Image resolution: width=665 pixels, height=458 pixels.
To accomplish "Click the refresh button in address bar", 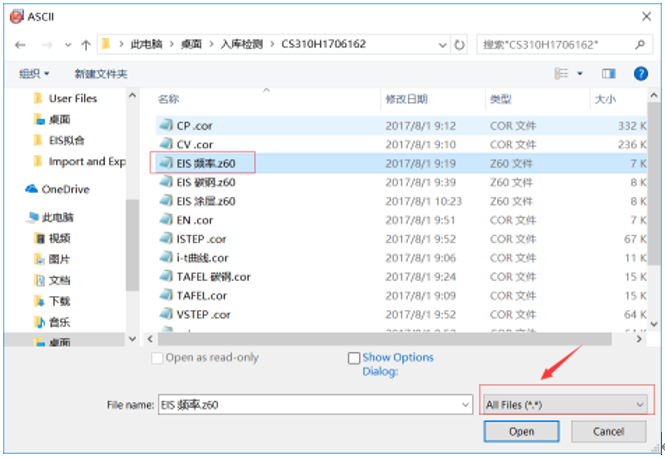I will click(459, 45).
